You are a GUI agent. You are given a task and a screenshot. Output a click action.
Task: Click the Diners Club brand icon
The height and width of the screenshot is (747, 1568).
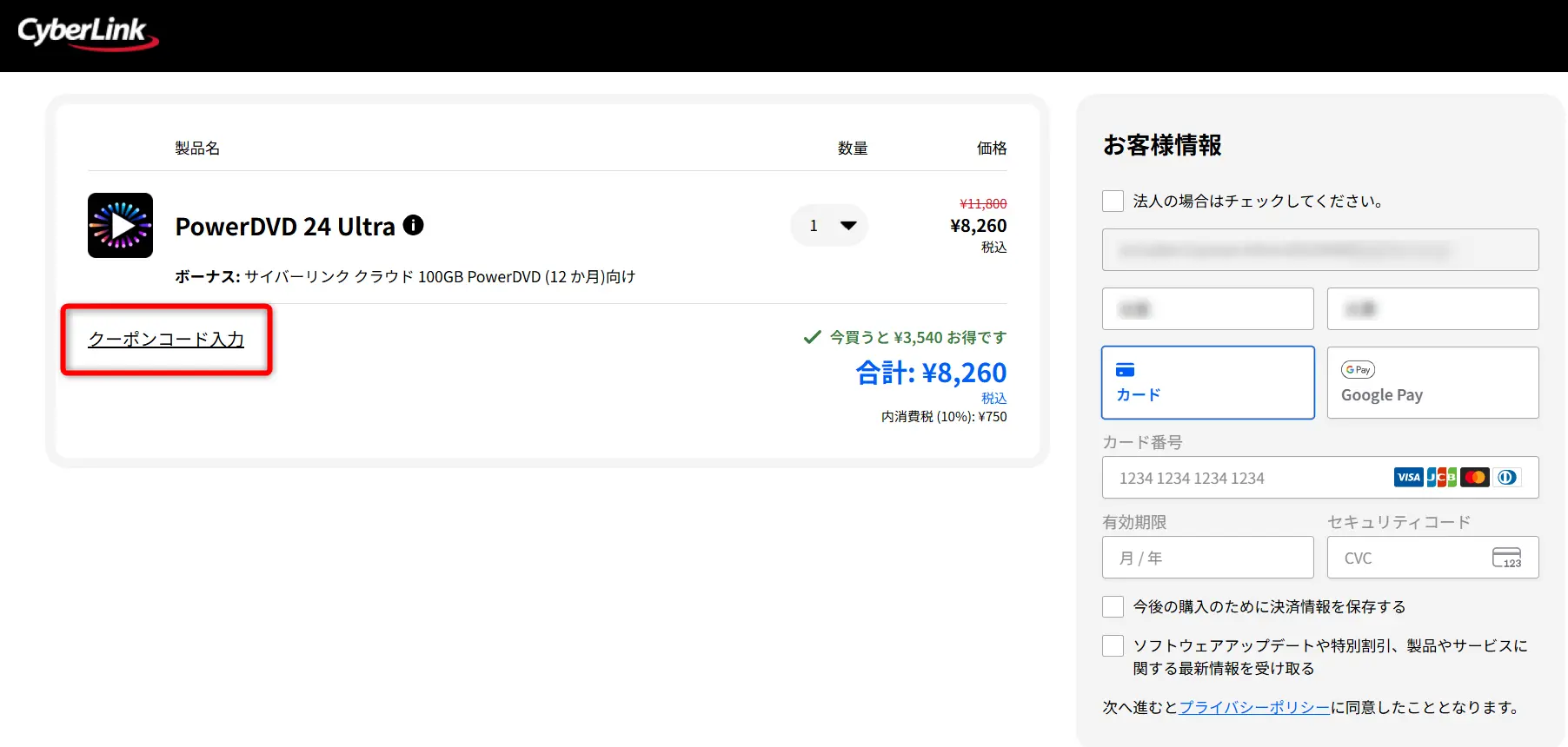1508,477
